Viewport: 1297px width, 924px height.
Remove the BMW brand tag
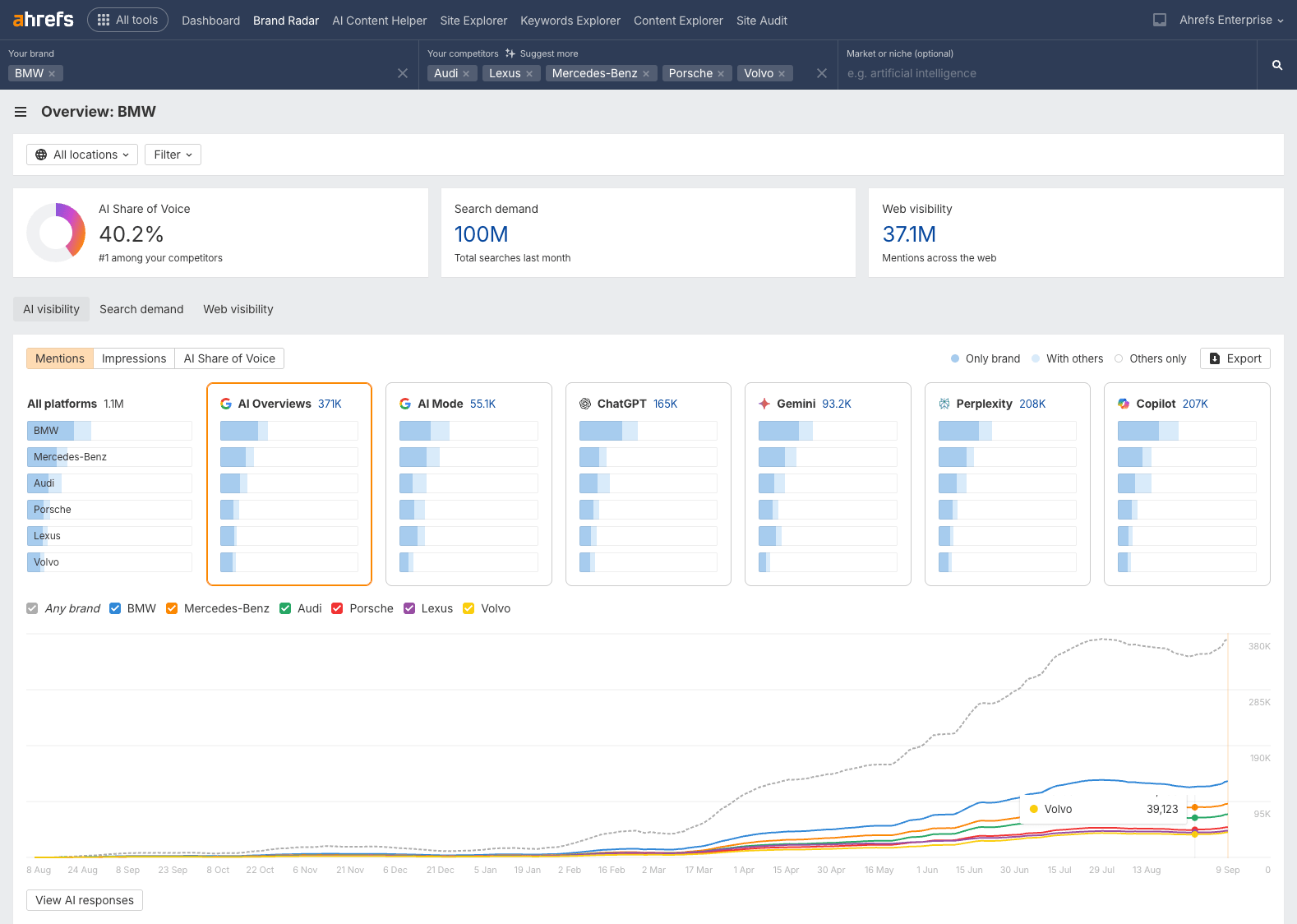(52, 74)
